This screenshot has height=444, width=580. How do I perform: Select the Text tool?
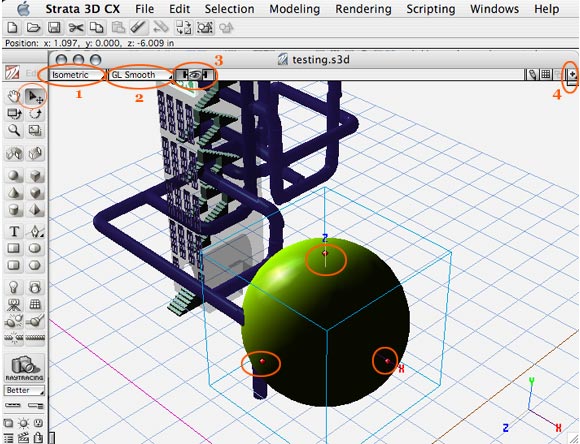(14, 232)
